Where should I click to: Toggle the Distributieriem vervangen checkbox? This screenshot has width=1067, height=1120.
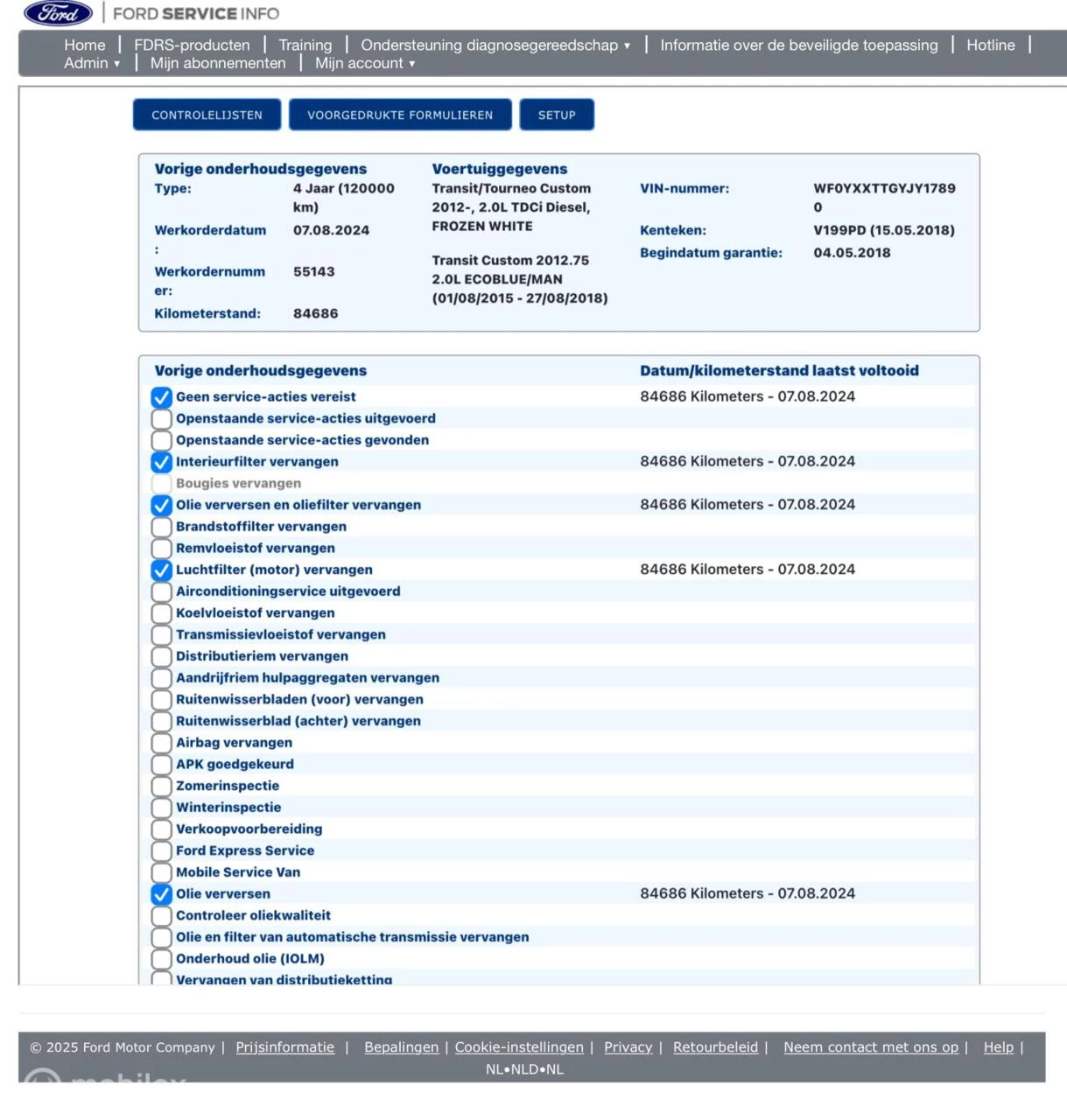click(x=161, y=656)
